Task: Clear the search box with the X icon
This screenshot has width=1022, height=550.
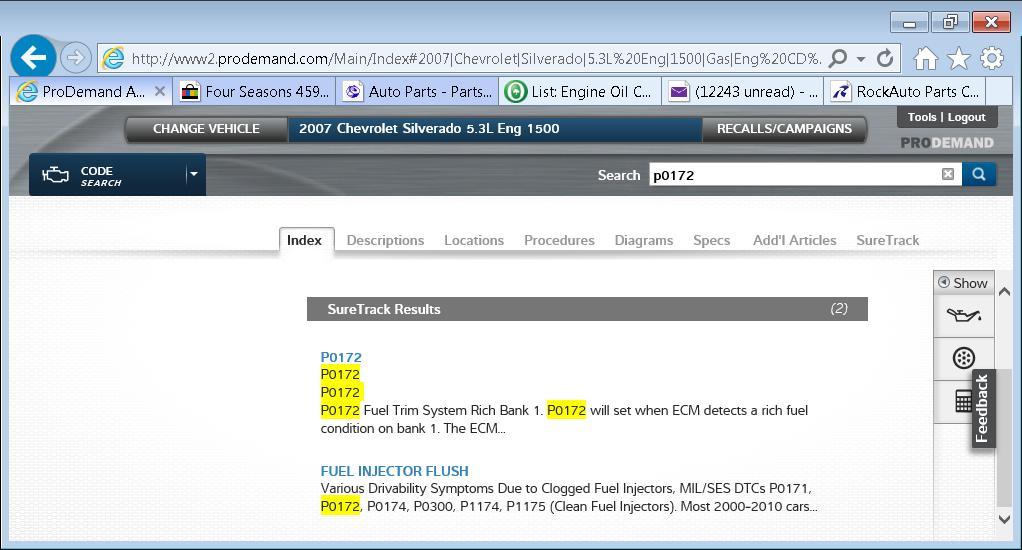Action: (948, 174)
